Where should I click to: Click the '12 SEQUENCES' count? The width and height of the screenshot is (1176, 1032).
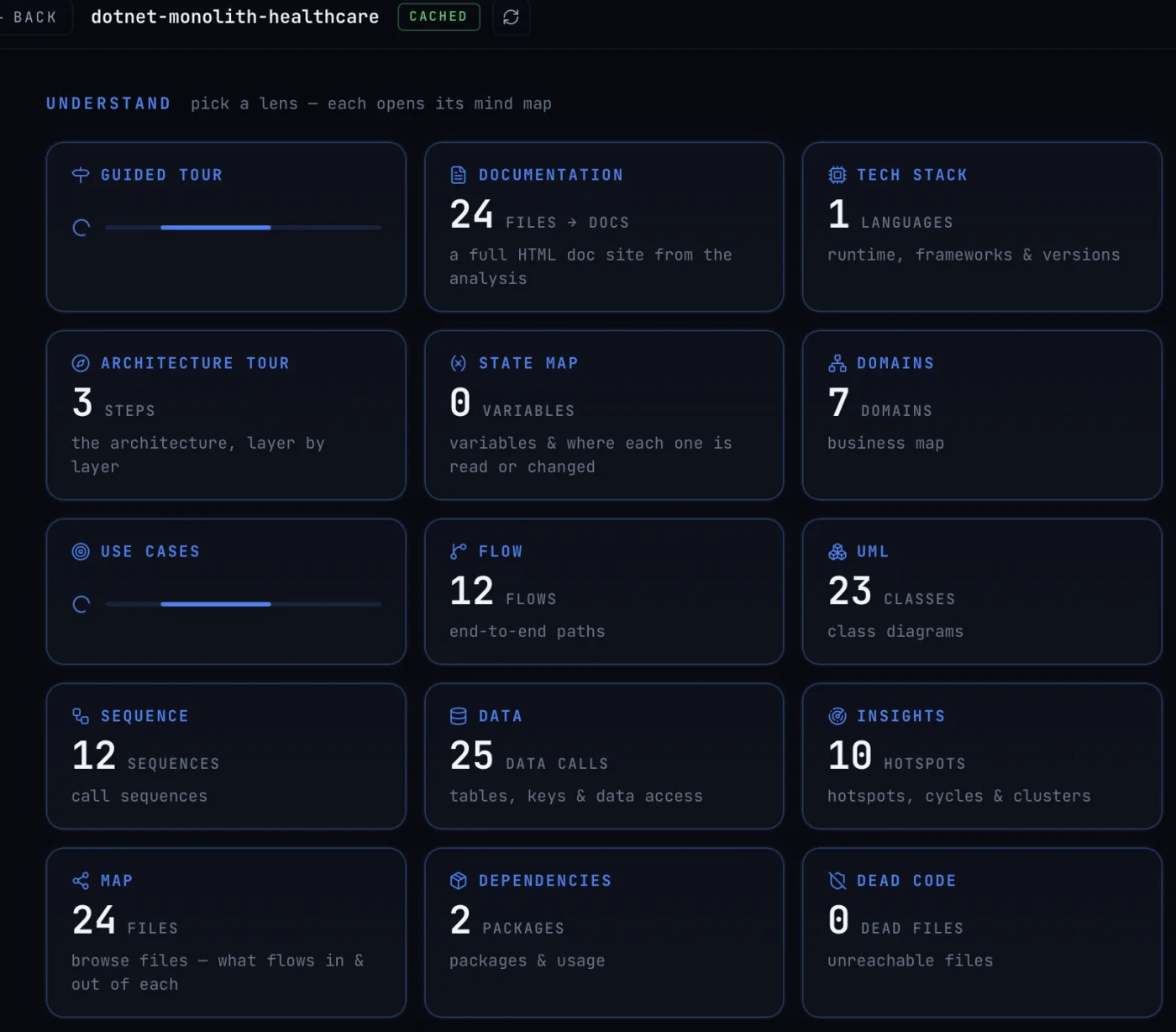coord(146,756)
